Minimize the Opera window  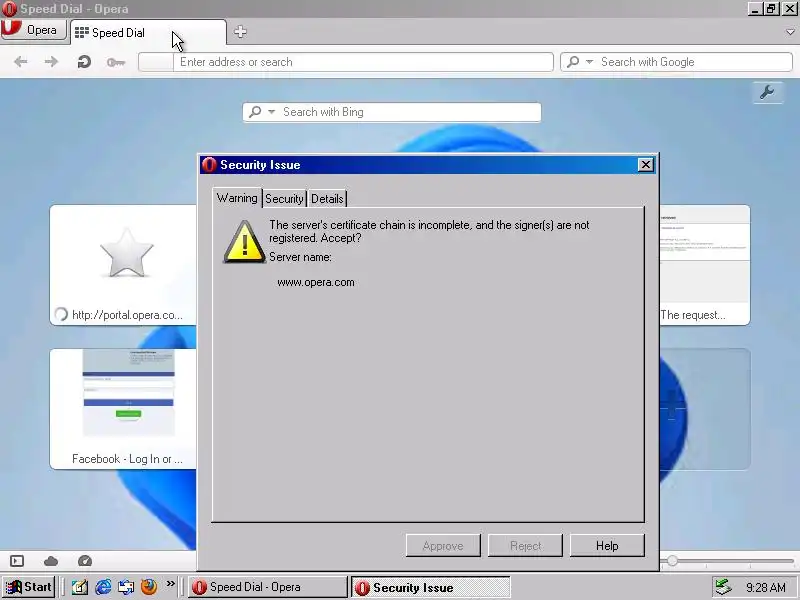click(755, 9)
